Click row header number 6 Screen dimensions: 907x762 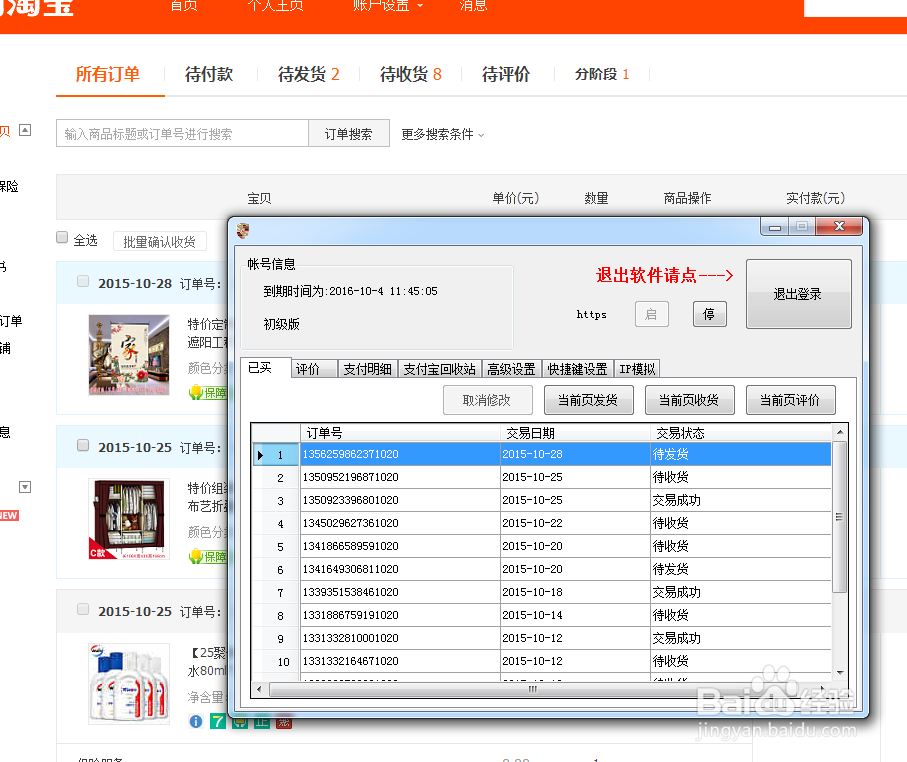click(276, 569)
